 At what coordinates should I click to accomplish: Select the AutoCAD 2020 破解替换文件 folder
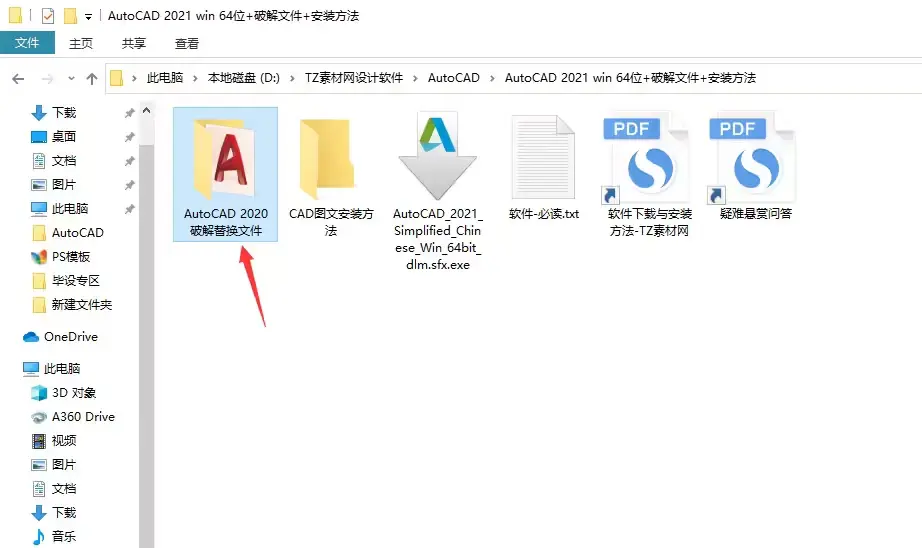(225, 175)
